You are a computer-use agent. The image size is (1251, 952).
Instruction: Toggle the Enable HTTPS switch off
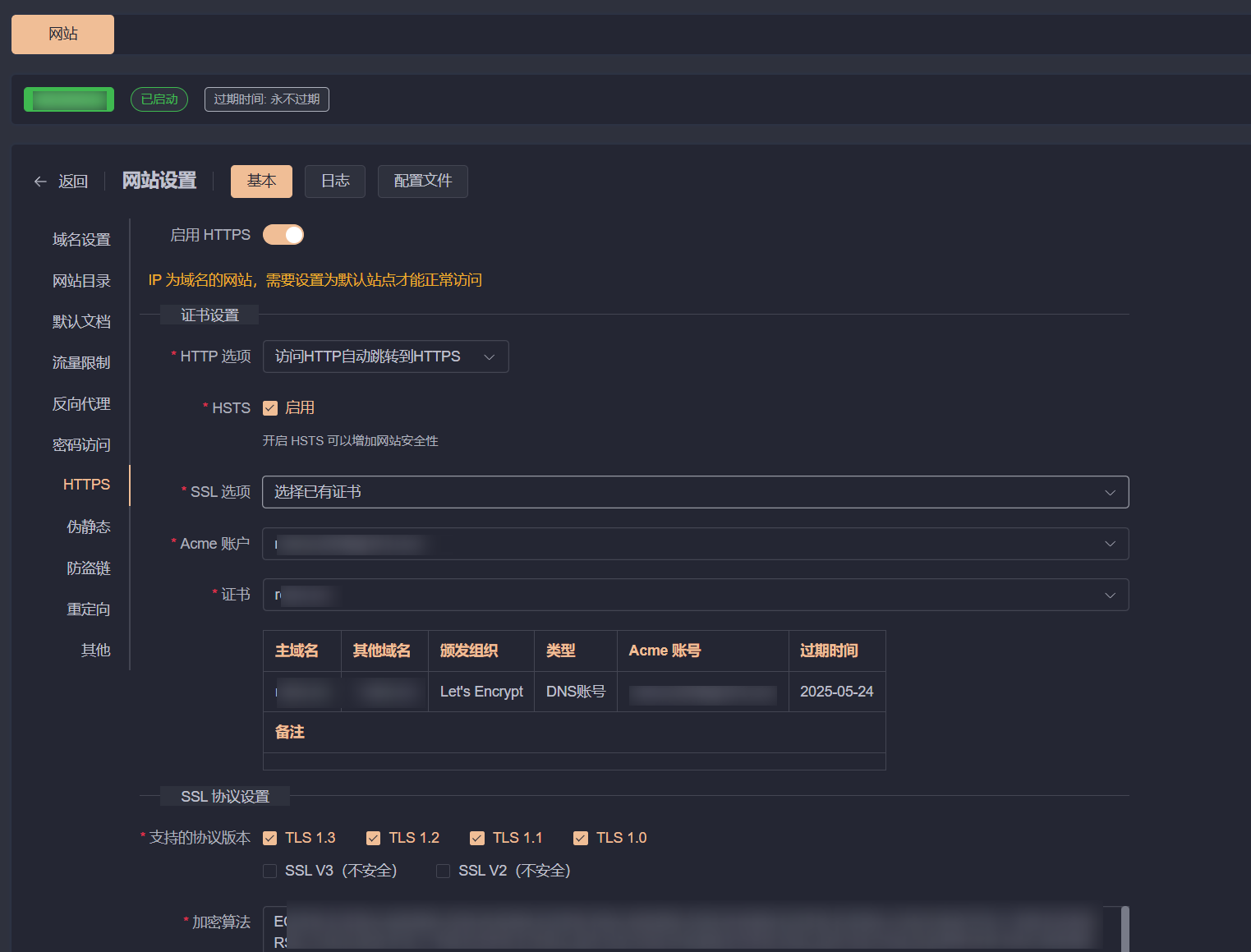pos(283,235)
